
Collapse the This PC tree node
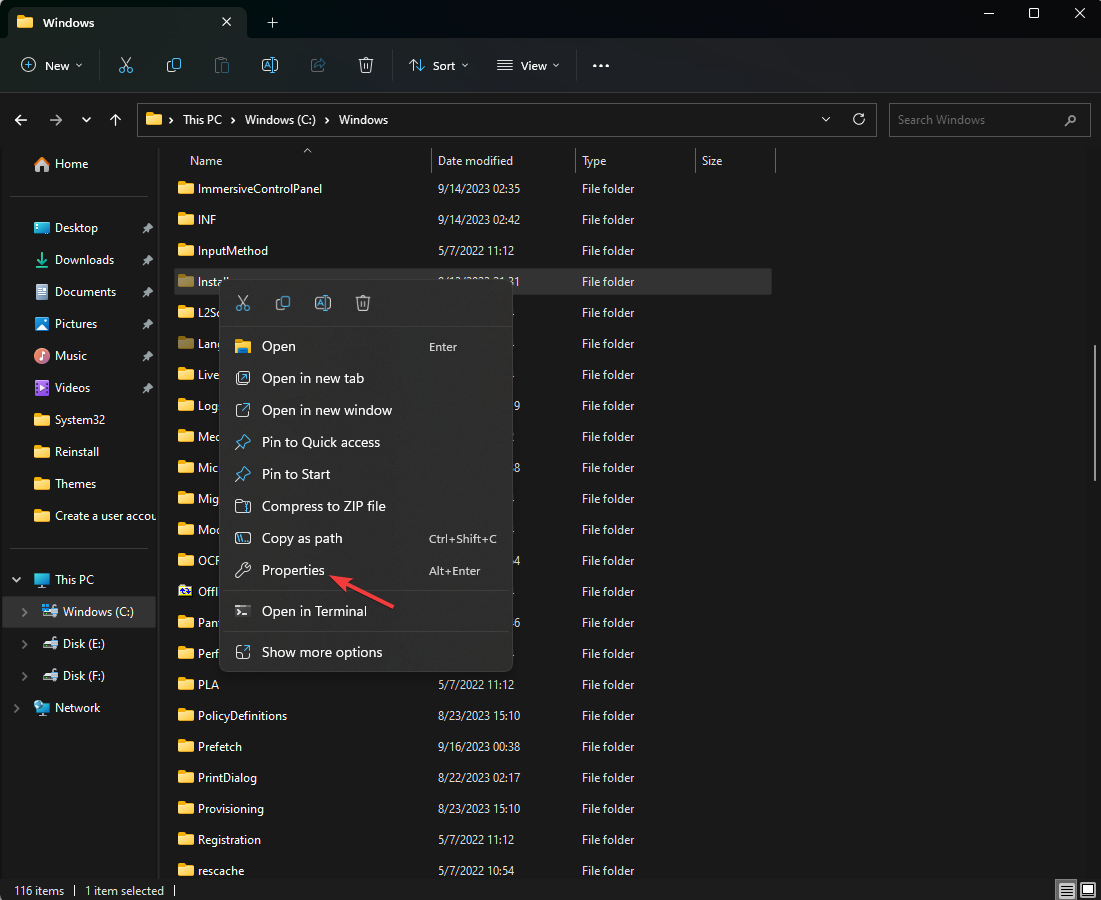click(17, 580)
